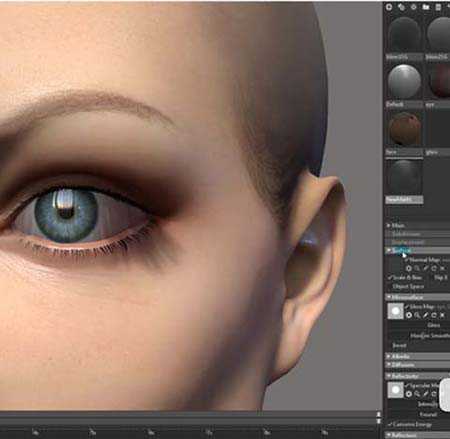This screenshot has height=439, width=450.
Task: Toggle the Specular Map checkbox
Action: tap(407, 386)
